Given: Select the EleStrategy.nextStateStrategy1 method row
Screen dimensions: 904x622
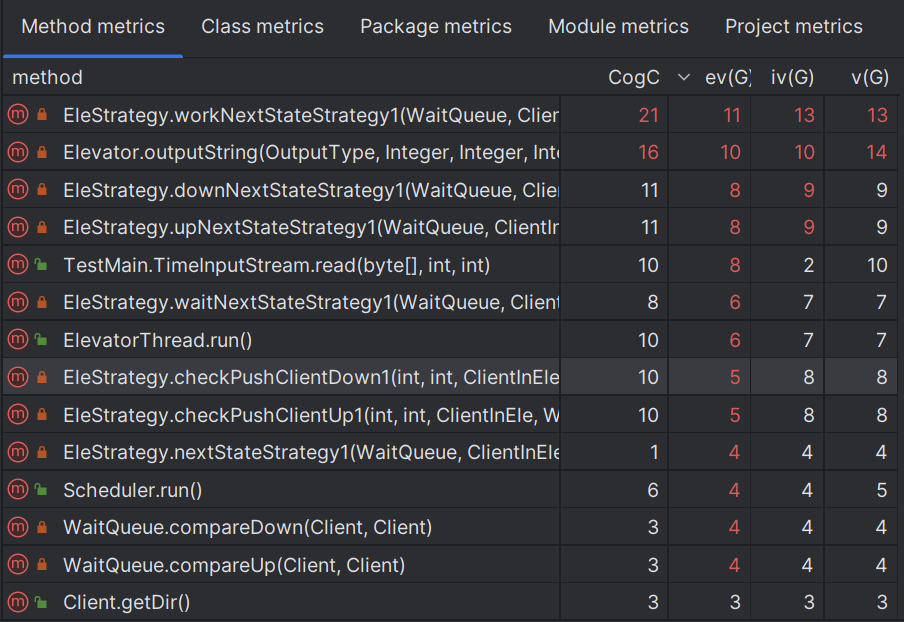Looking at the screenshot, I should pyautogui.click(x=310, y=452).
